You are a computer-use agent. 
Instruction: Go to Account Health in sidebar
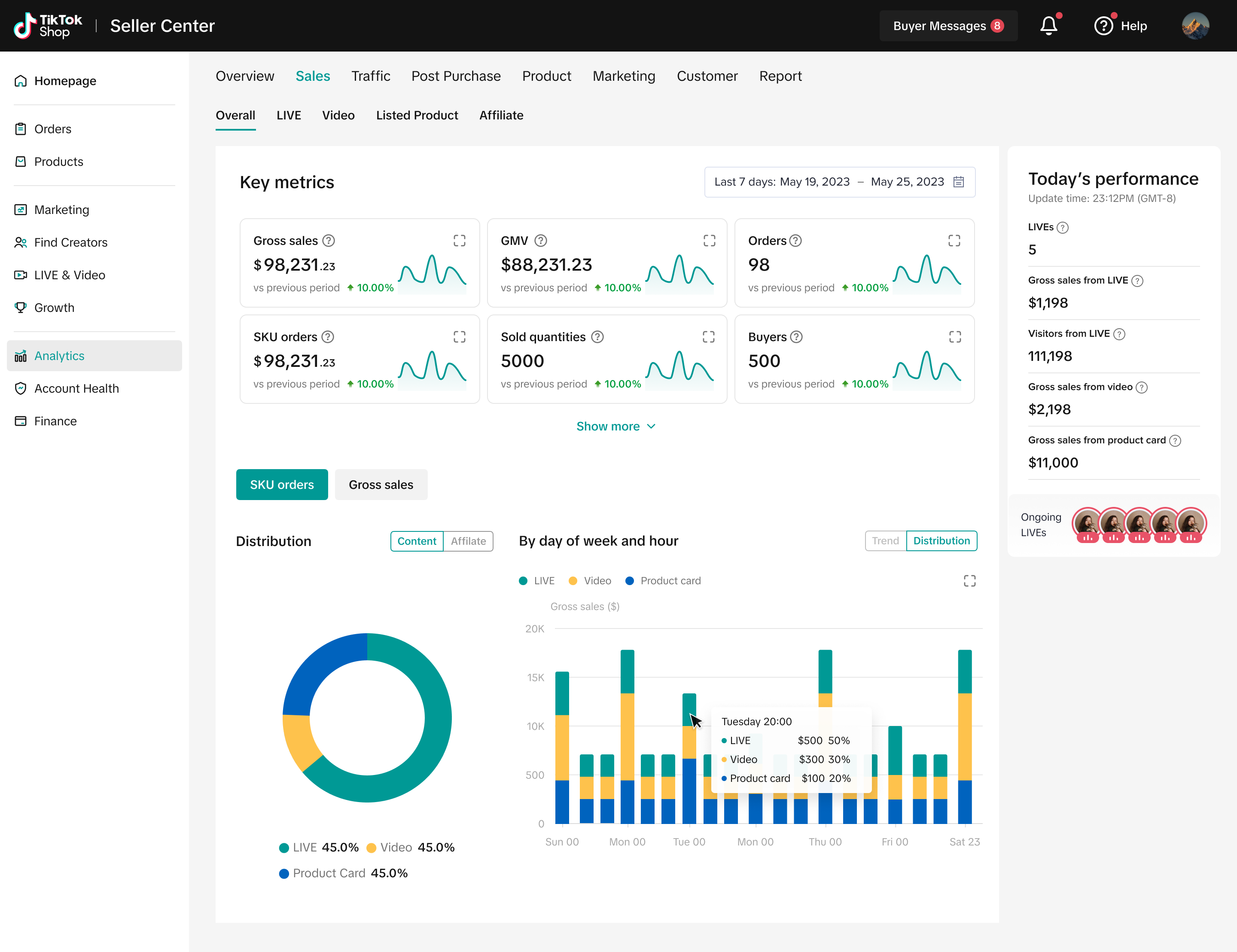(x=76, y=388)
